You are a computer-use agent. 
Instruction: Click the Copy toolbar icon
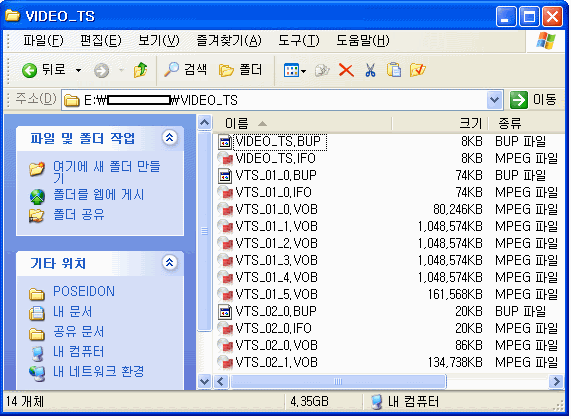394,70
